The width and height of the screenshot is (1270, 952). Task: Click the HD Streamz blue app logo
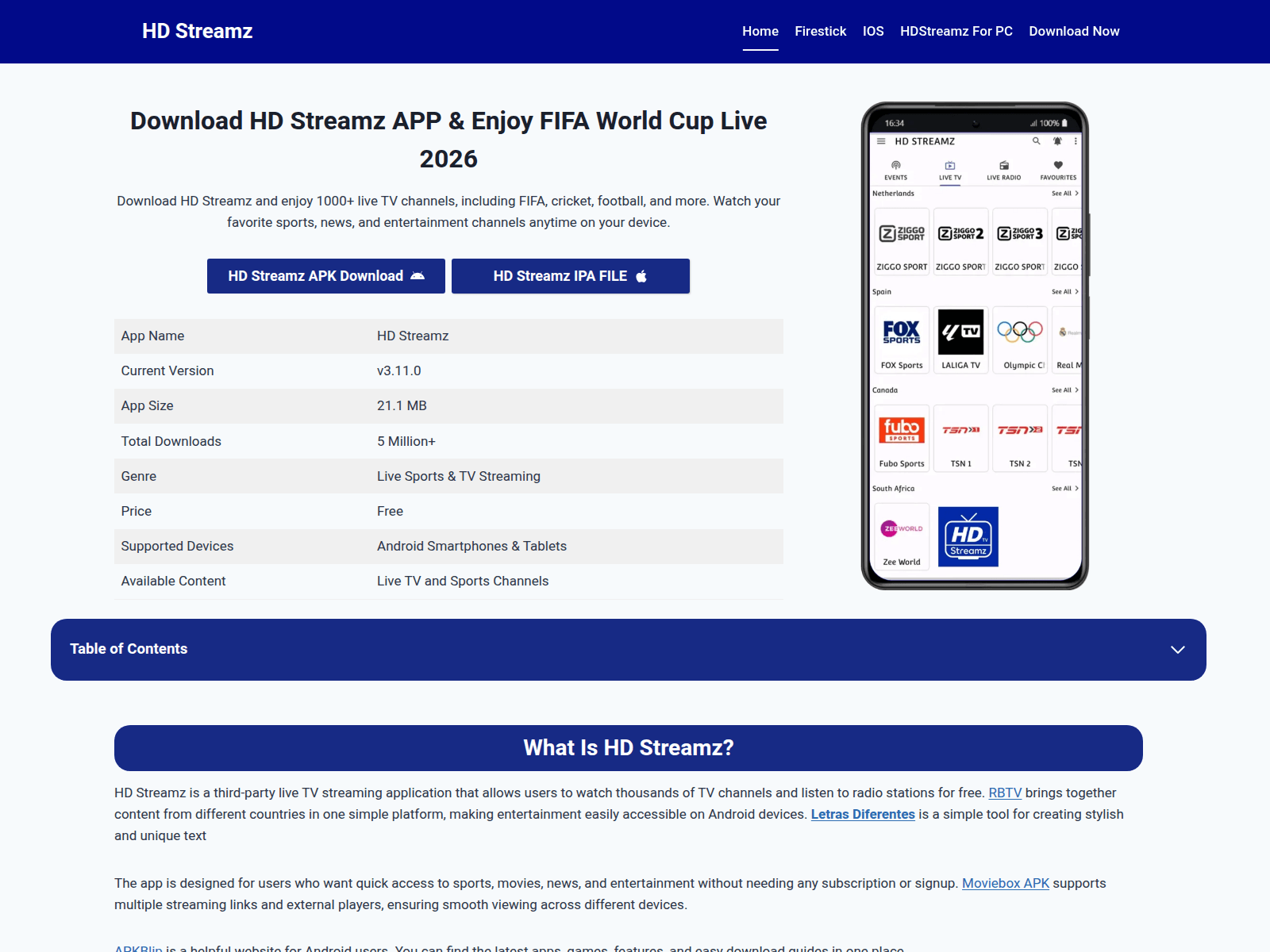point(968,537)
